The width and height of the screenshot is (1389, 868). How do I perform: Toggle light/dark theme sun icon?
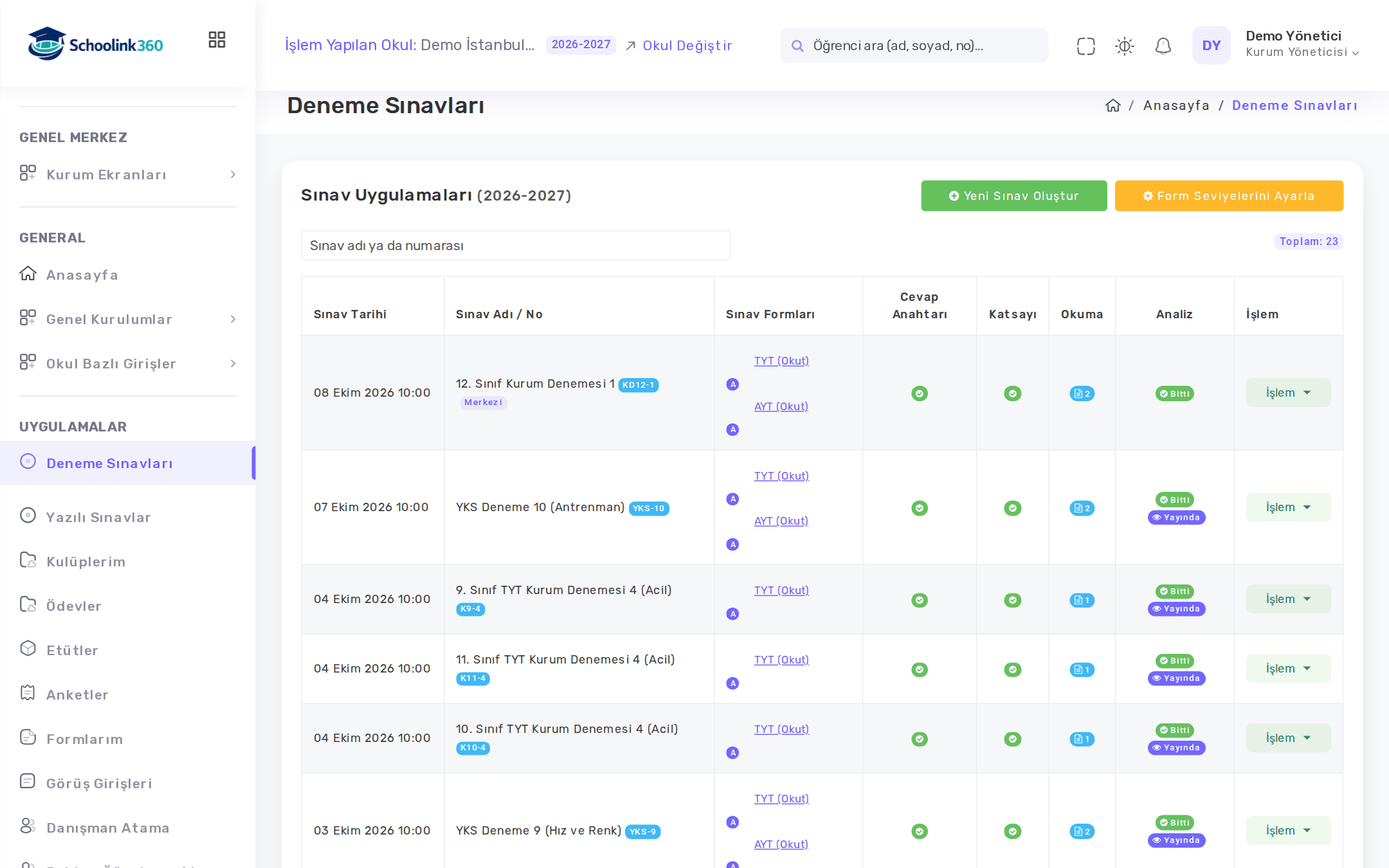tap(1124, 46)
